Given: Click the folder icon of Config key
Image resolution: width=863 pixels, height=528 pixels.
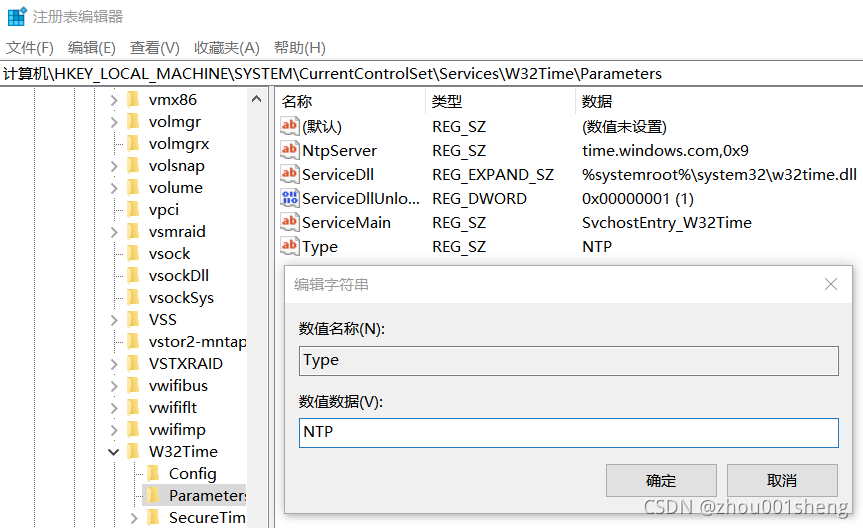Looking at the screenshot, I should click(x=154, y=473).
